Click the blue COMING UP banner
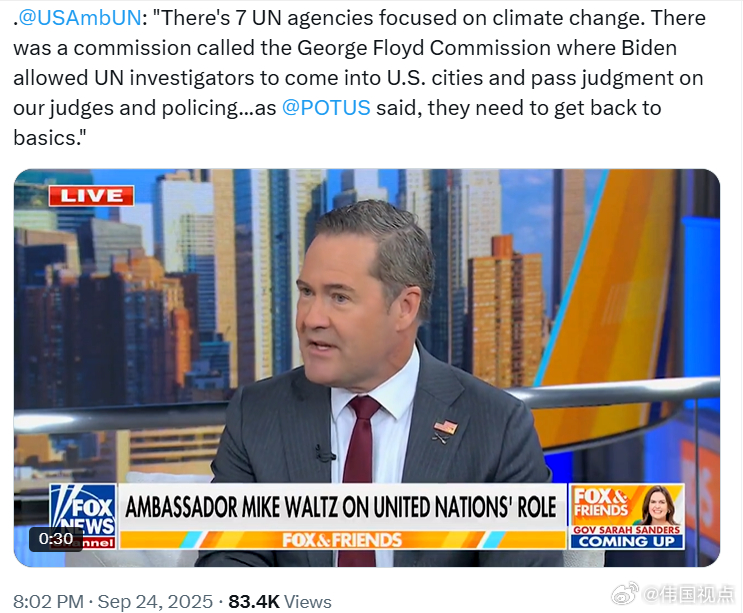The width and height of the screenshot is (743, 613). pos(626,541)
